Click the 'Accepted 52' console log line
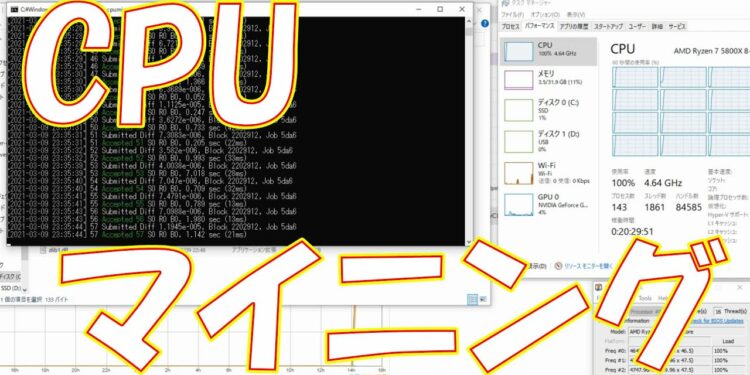Screen dimensions: 750x375 coord(127,158)
